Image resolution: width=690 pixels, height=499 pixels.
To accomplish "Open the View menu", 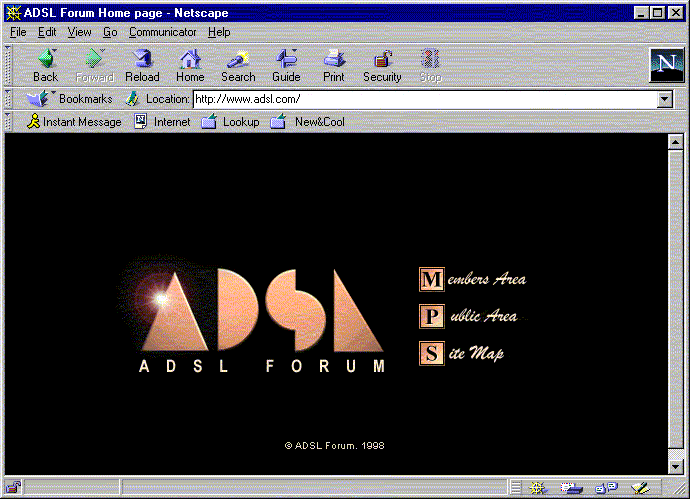I will [x=79, y=32].
